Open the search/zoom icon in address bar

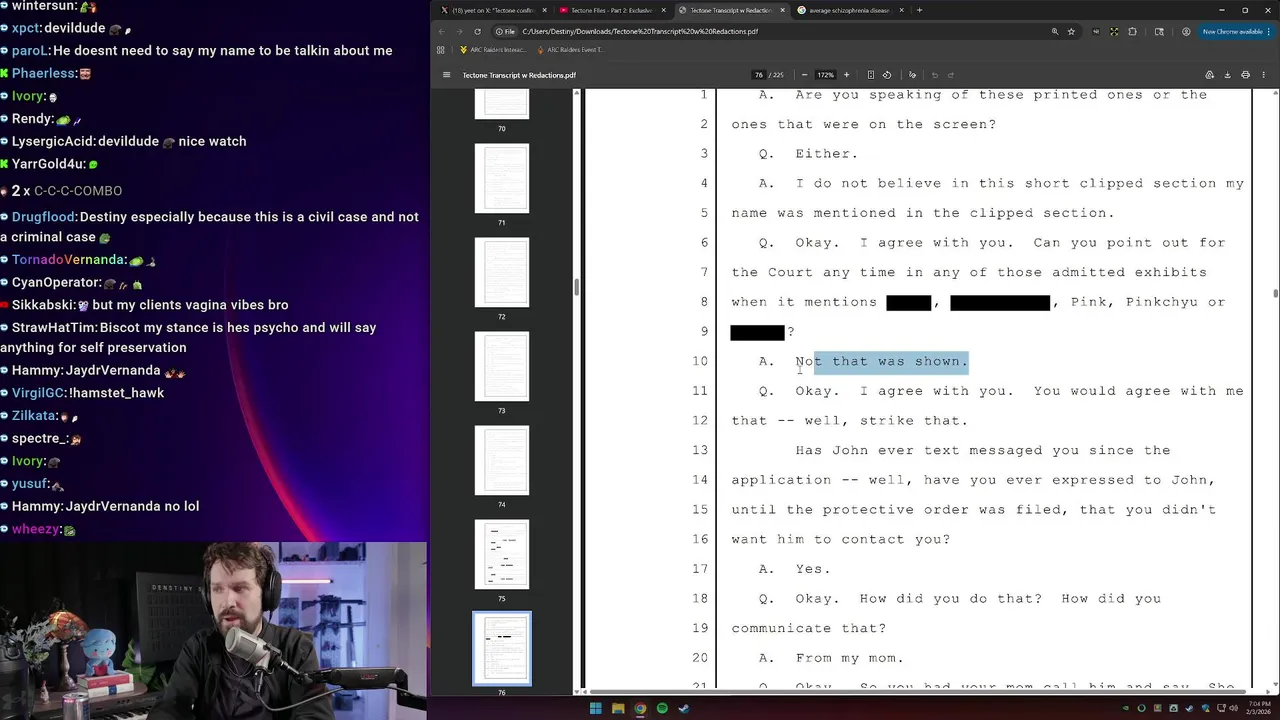point(1054,31)
